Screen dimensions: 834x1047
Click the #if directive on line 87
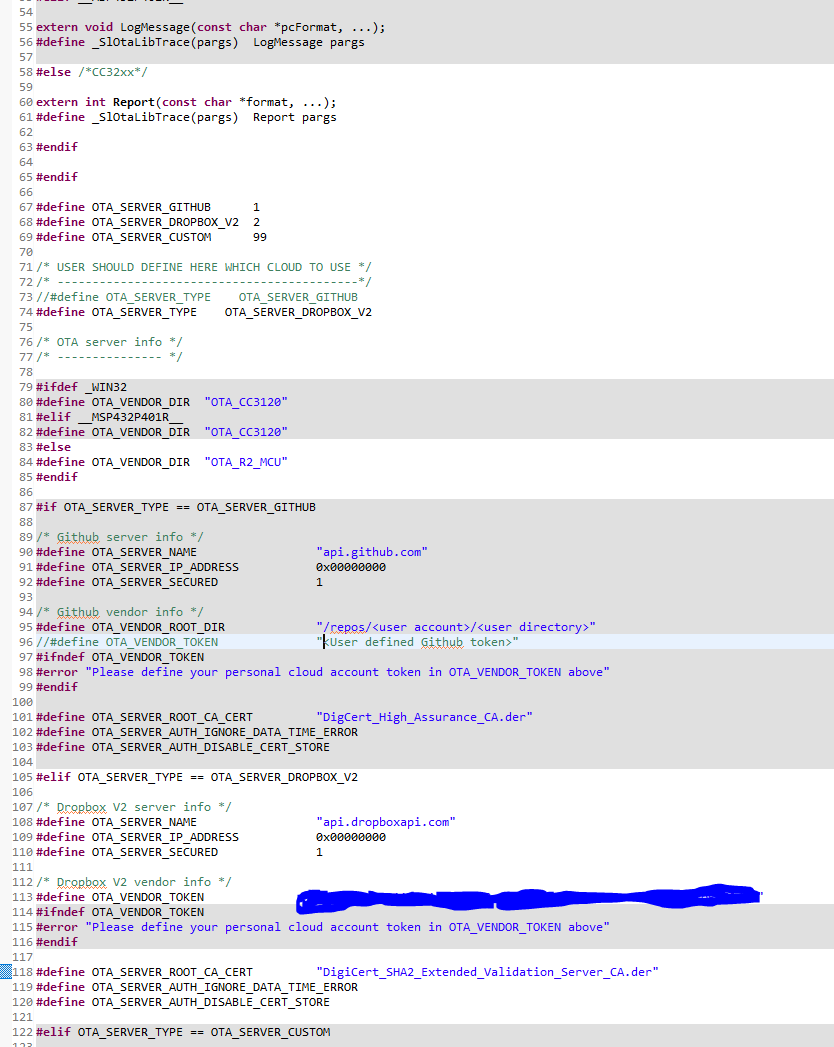pyautogui.click(x=46, y=507)
